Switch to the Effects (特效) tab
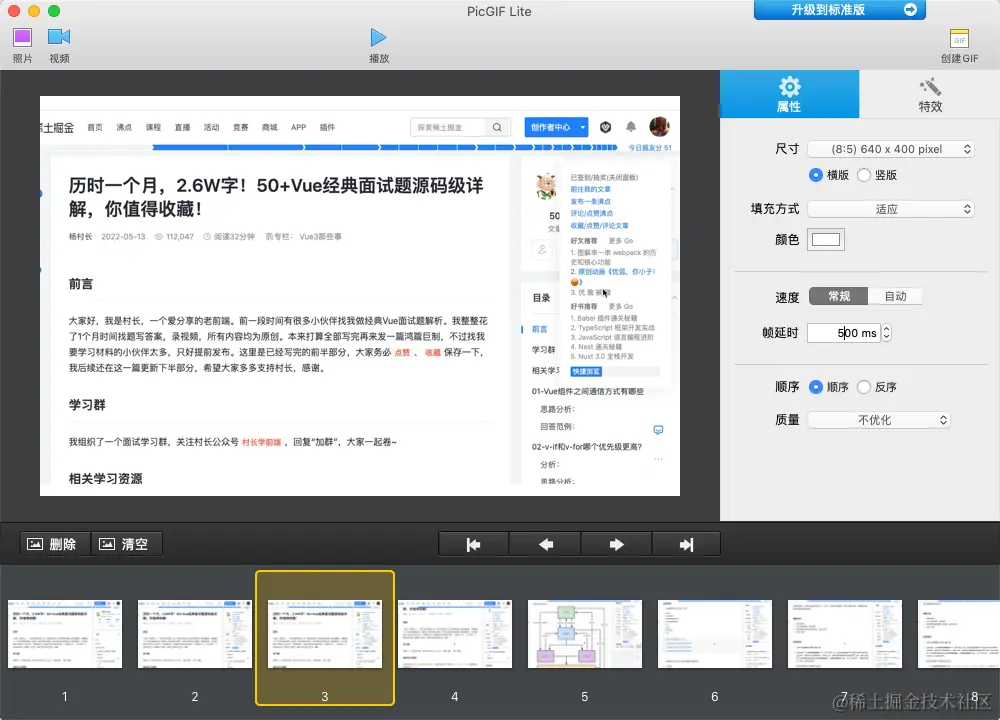Image resolution: width=1000 pixels, height=720 pixels. point(930,94)
